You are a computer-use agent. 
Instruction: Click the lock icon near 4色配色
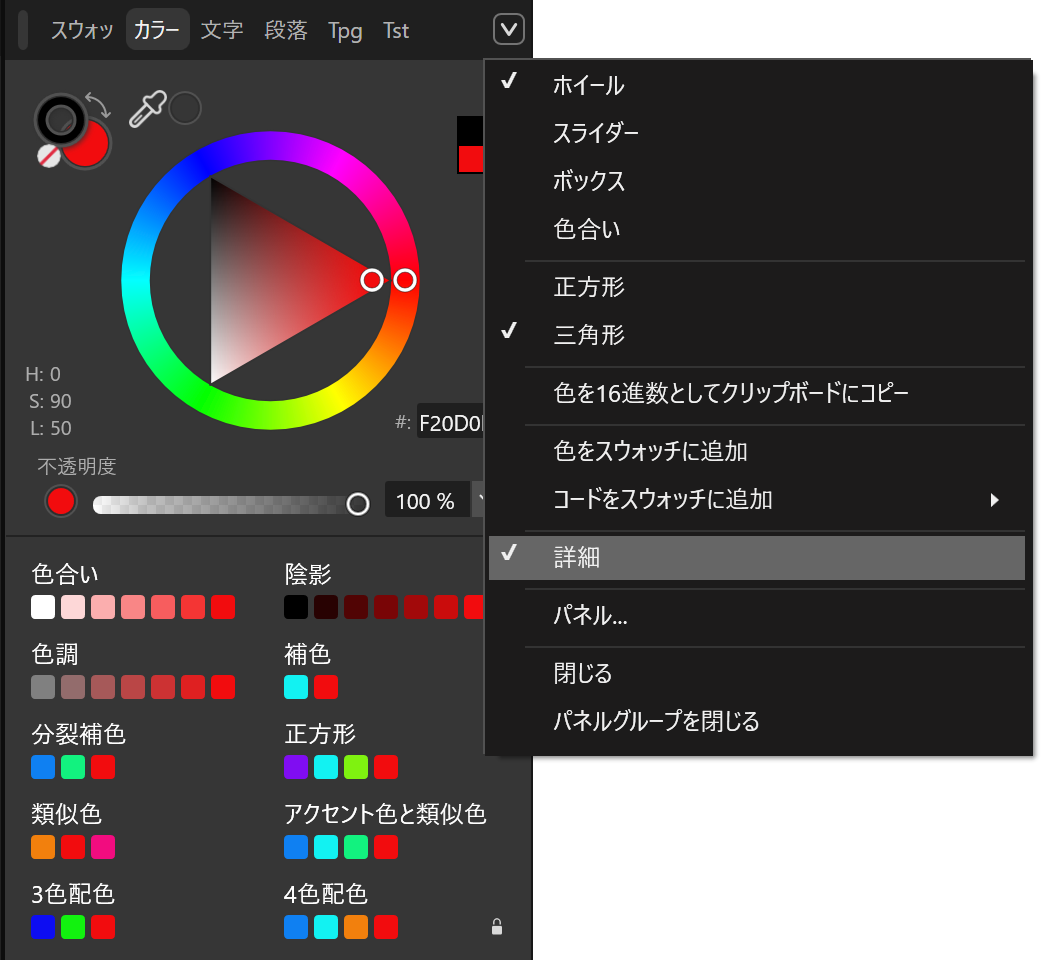pos(497,927)
